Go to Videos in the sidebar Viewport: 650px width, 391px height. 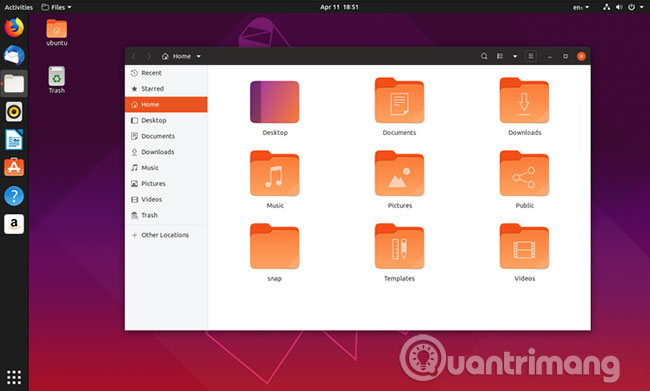[166, 199]
